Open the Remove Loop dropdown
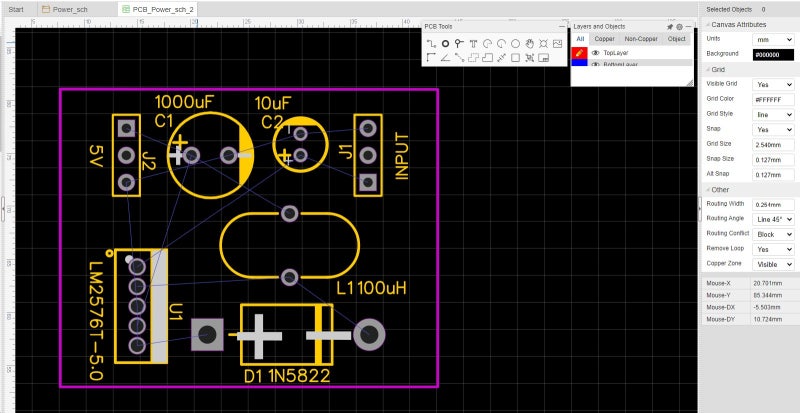This screenshot has height=413, width=800. pos(773,250)
